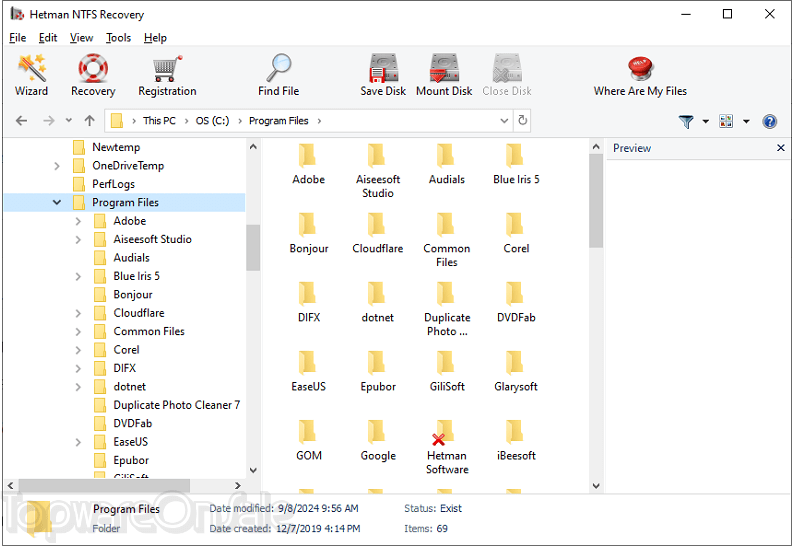
Task: Expand the Adobe tree node
Action: (x=78, y=221)
